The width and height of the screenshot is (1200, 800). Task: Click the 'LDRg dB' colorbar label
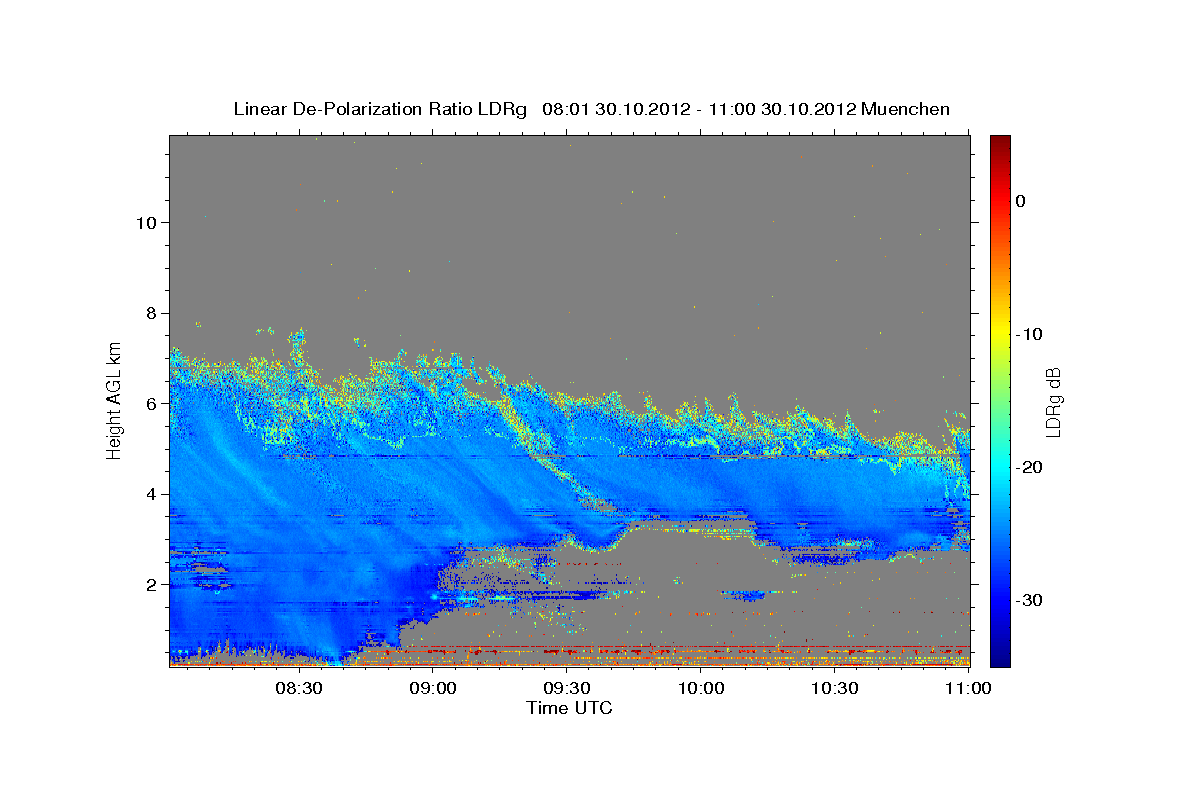1053,401
